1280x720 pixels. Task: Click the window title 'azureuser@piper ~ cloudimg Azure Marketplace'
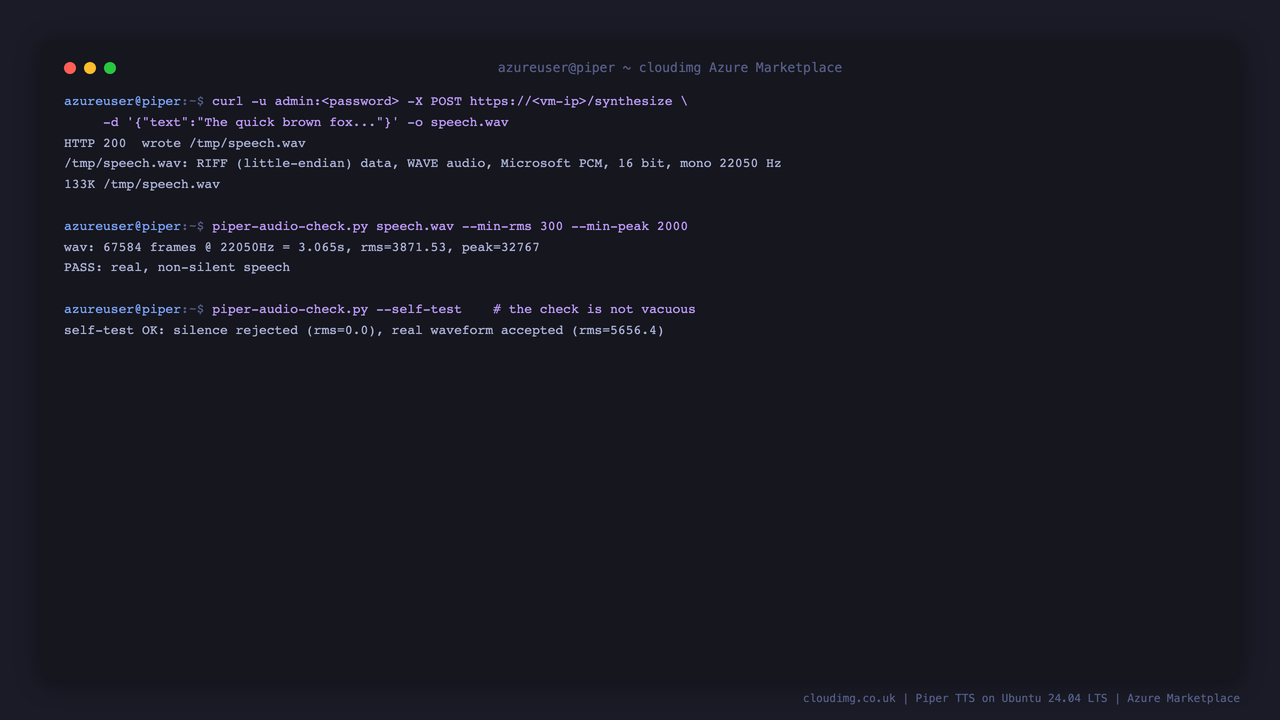(x=670, y=68)
